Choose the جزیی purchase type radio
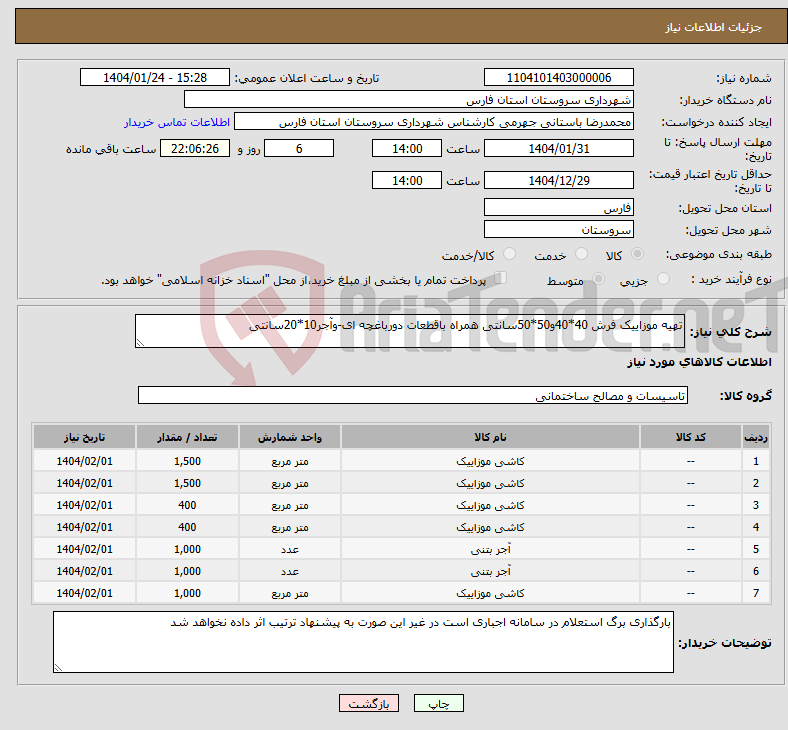 click(x=663, y=279)
